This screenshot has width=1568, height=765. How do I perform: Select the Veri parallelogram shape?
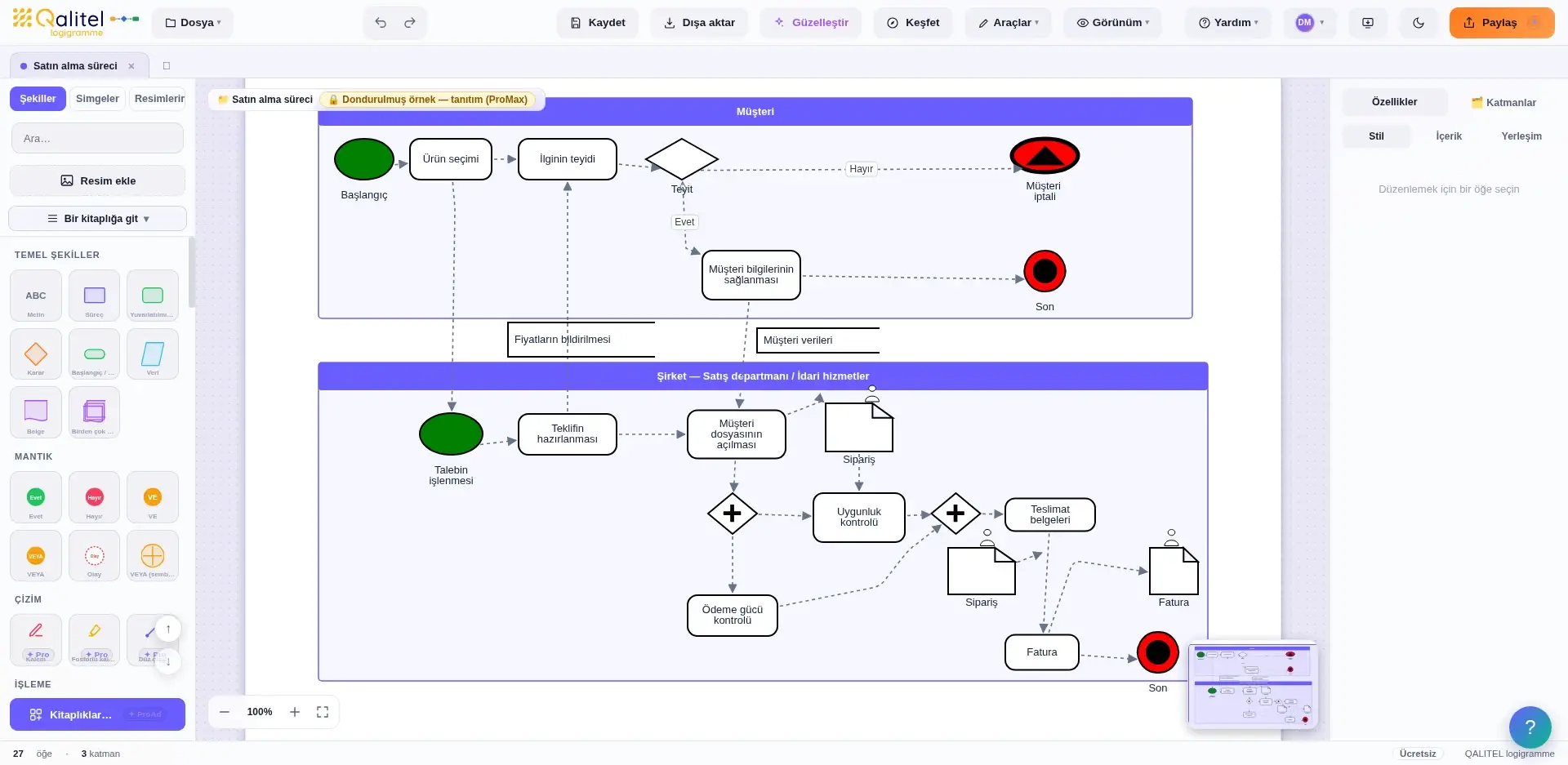point(153,354)
